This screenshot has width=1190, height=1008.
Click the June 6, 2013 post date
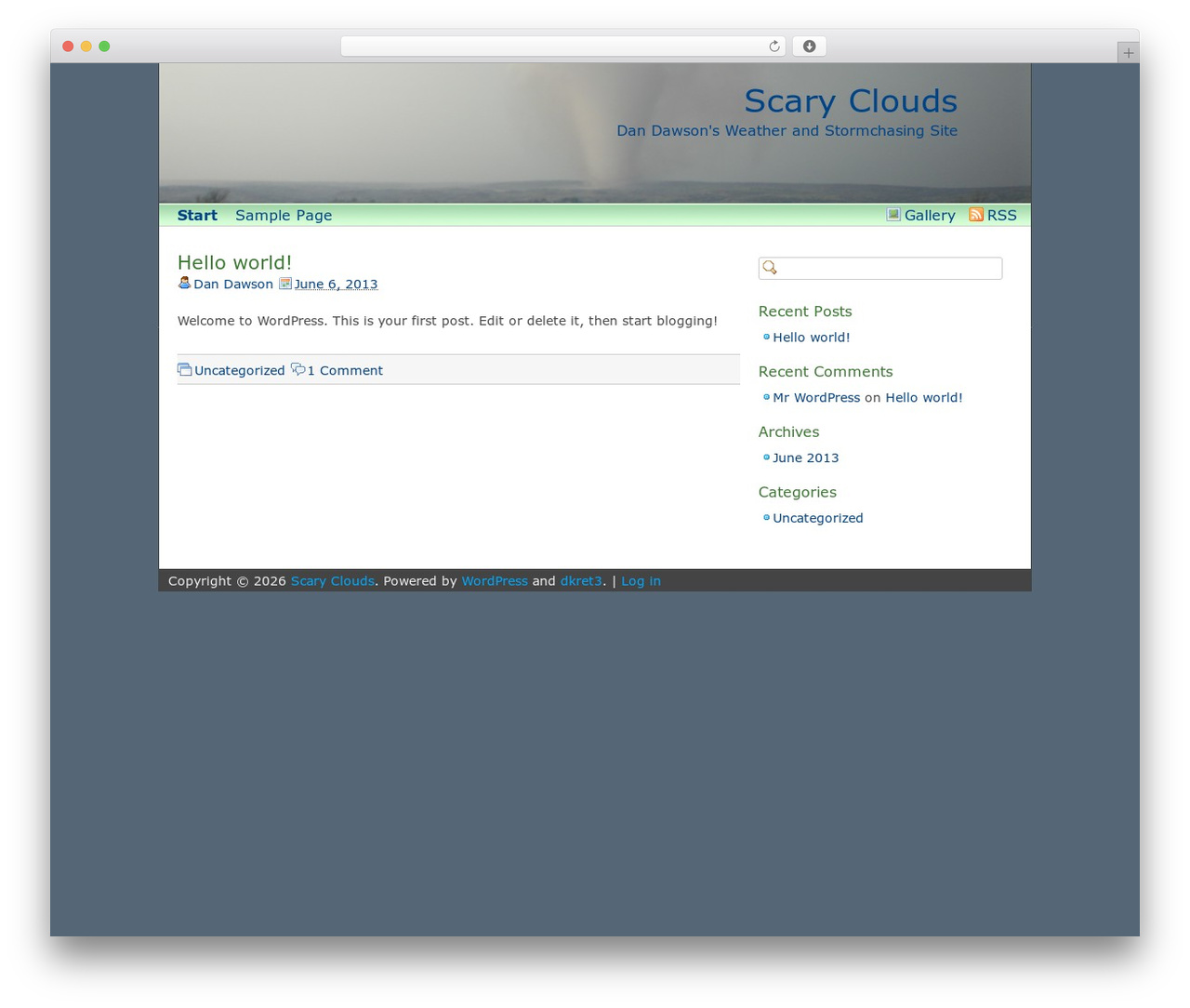point(336,284)
